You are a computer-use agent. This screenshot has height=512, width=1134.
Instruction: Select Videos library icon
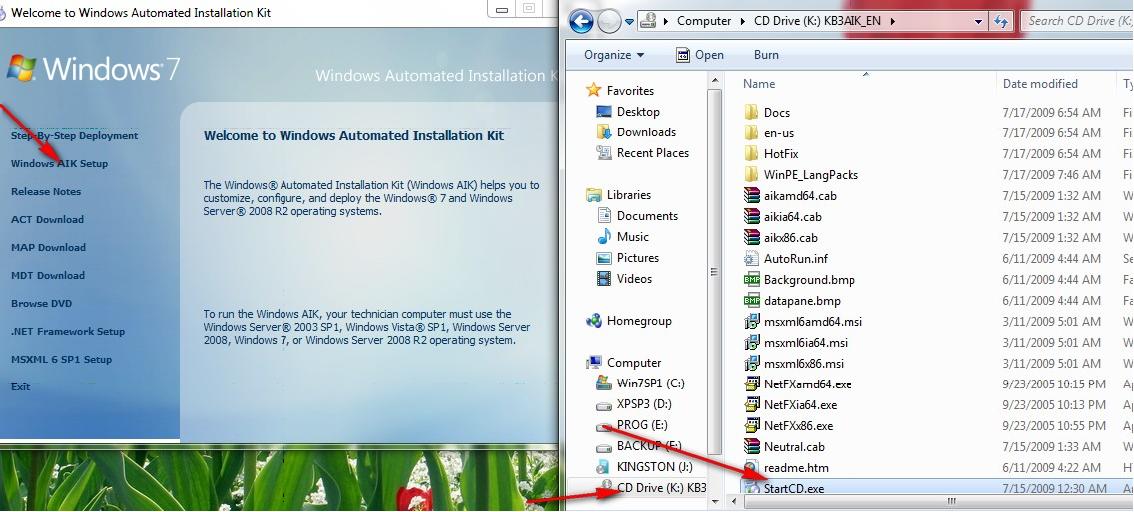pos(604,278)
